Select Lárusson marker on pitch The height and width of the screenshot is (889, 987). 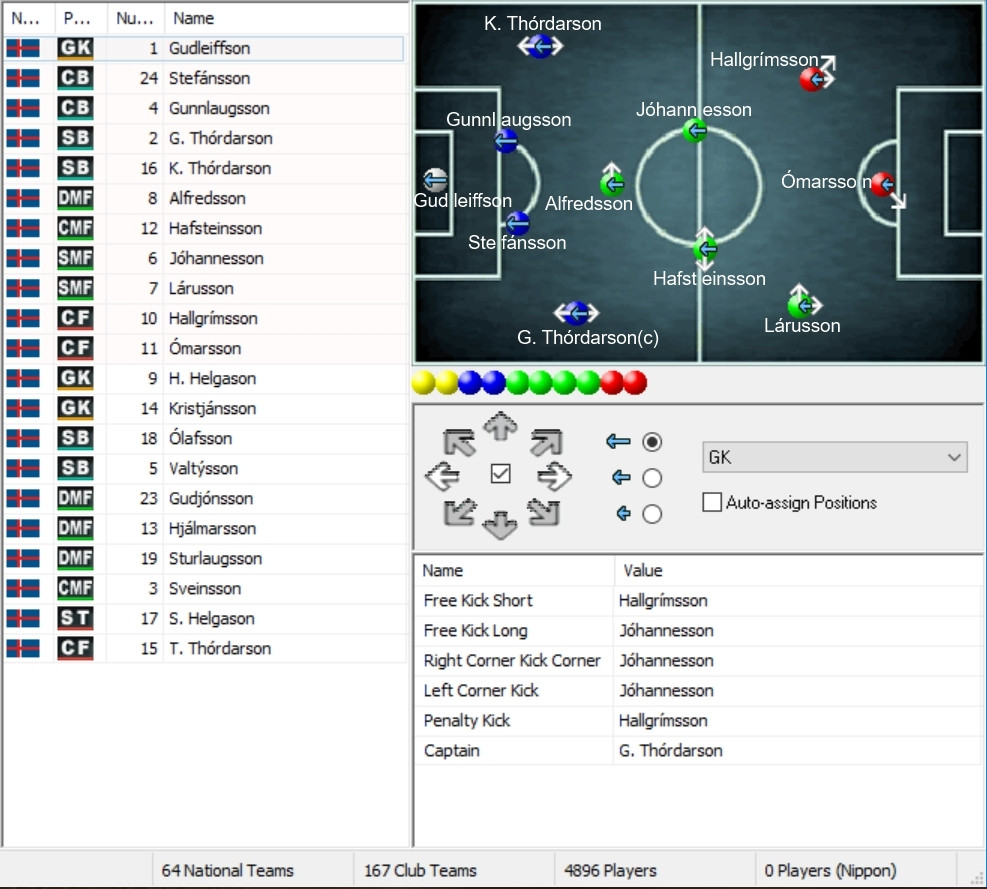click(x=800, y=306)
